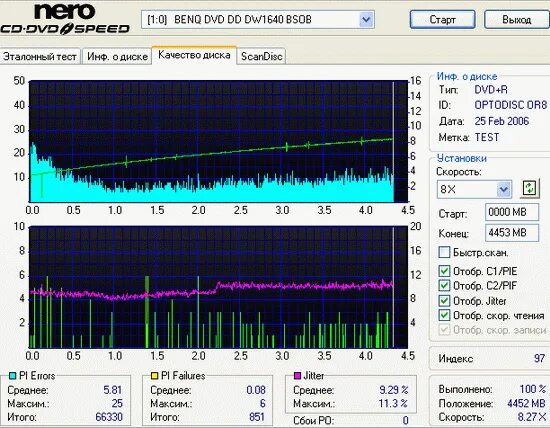
Task: Uncheck the Отобр. Jitter checkbox
Action: (x=444, y=301)
